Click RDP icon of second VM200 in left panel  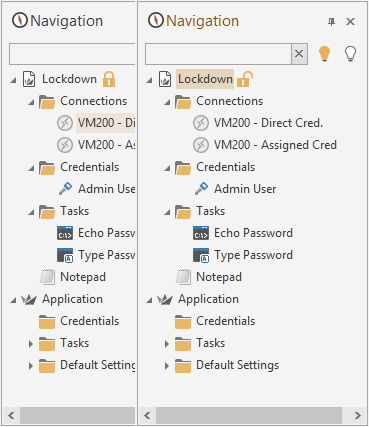point(65,145)
